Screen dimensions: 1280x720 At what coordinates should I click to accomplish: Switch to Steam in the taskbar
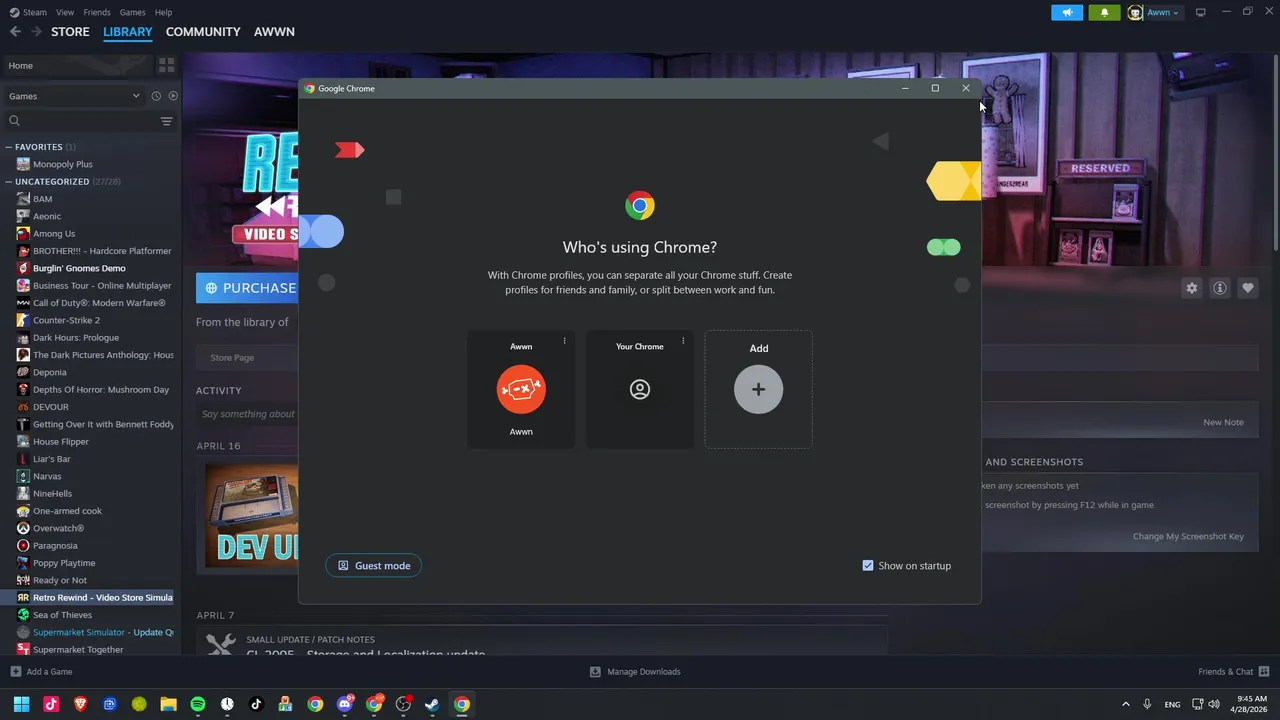(432, 704)
